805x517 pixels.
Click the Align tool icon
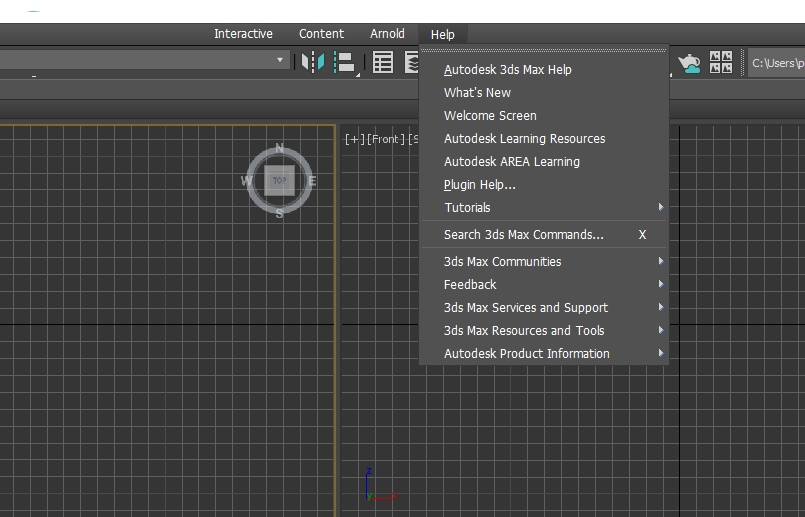point(345,62)
